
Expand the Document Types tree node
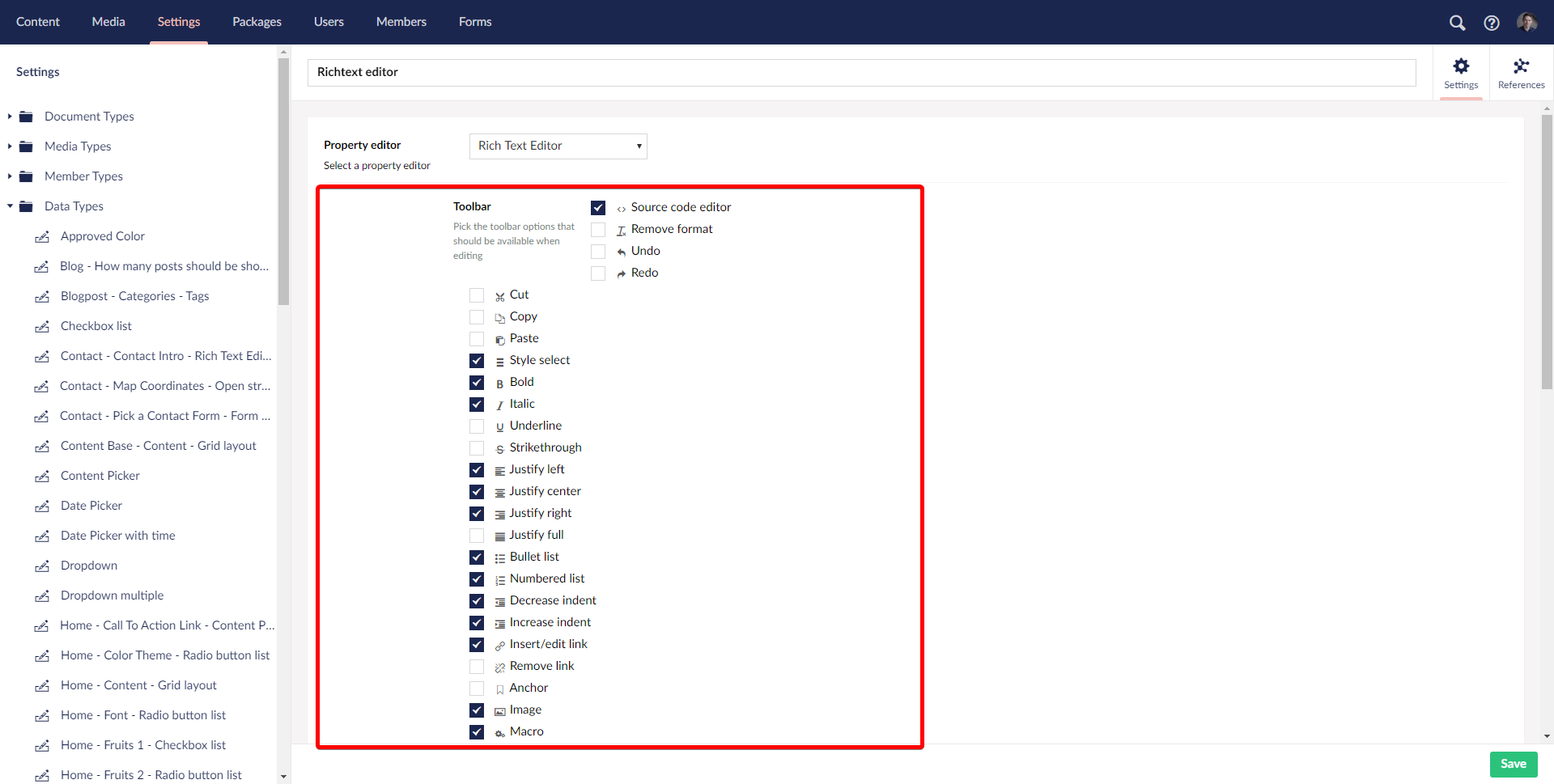(x=9, y=116)
